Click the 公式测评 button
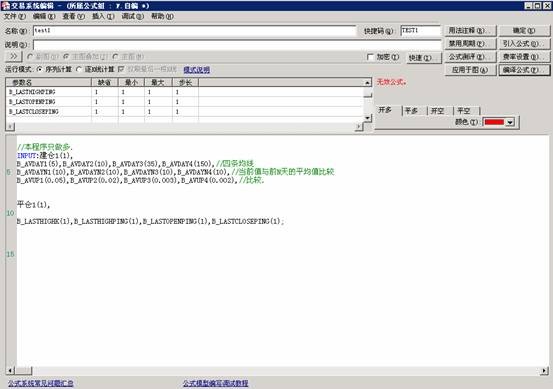553x389 pixels. pyautogui.click(x=470, y=57)
